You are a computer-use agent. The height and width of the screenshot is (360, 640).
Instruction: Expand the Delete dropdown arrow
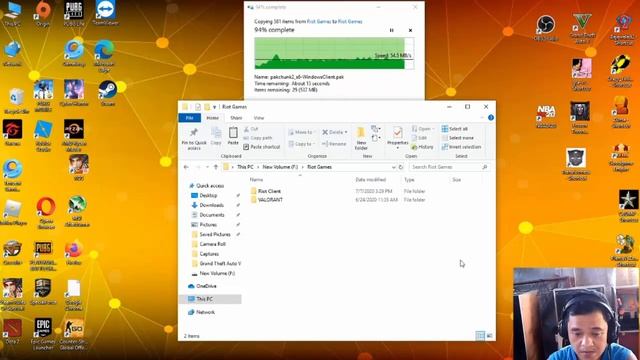[346, 132]
